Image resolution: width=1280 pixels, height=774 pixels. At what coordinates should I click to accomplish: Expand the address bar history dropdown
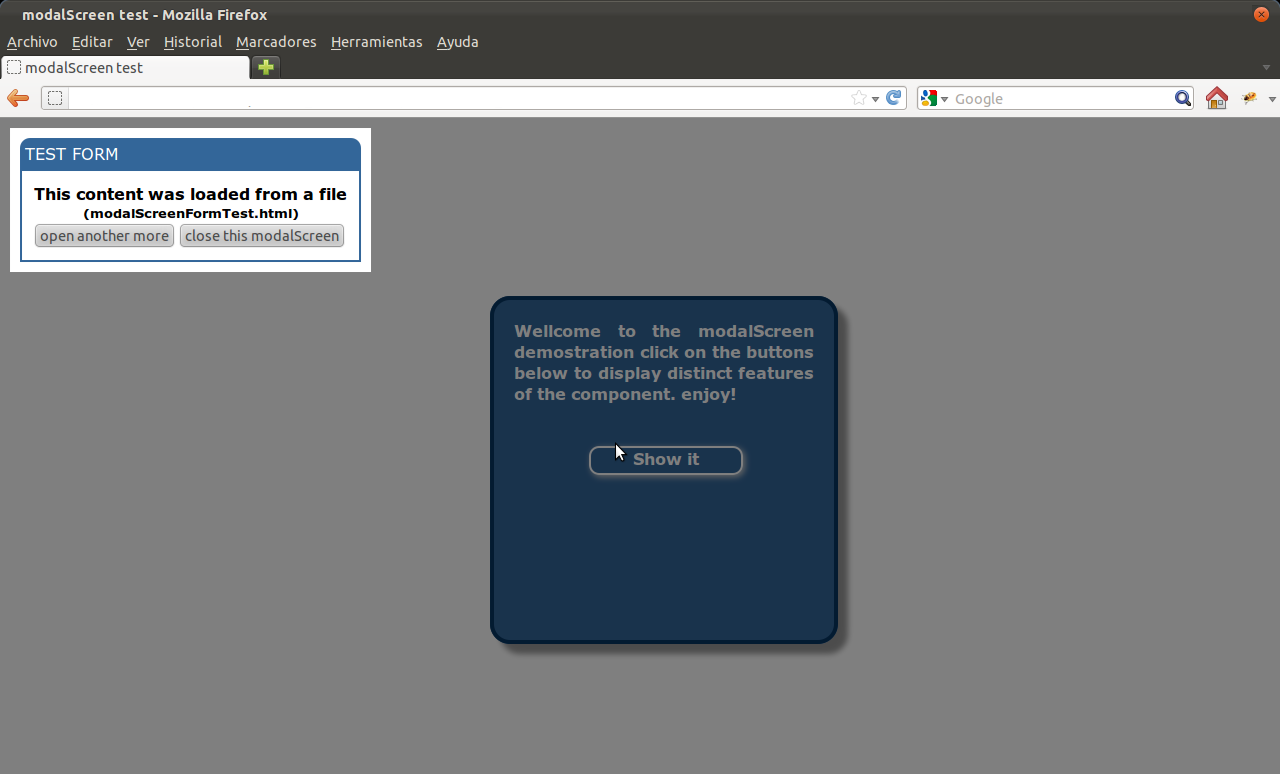(x=874, y=98)
